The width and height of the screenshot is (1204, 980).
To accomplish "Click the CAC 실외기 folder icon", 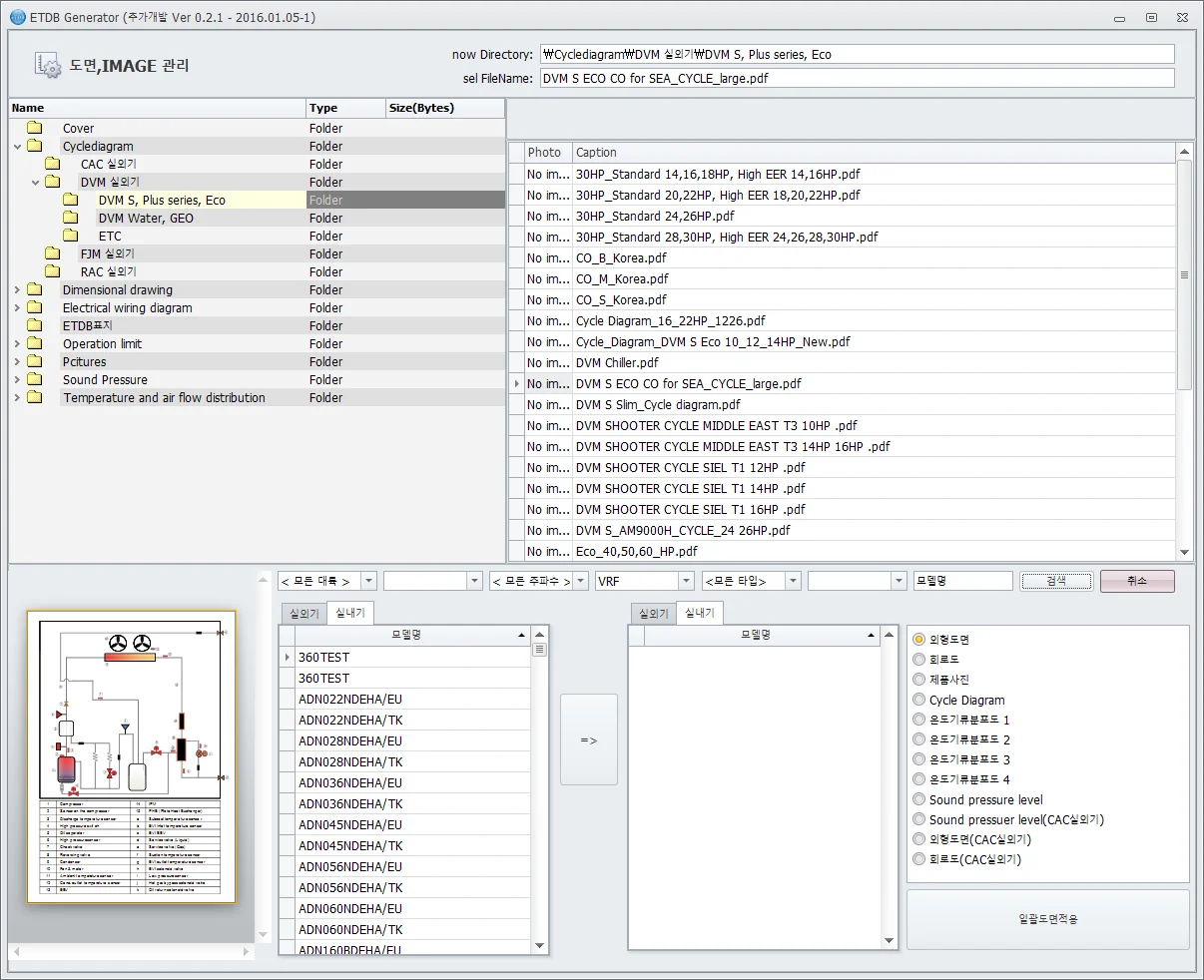I will click(x=53, y=164).
